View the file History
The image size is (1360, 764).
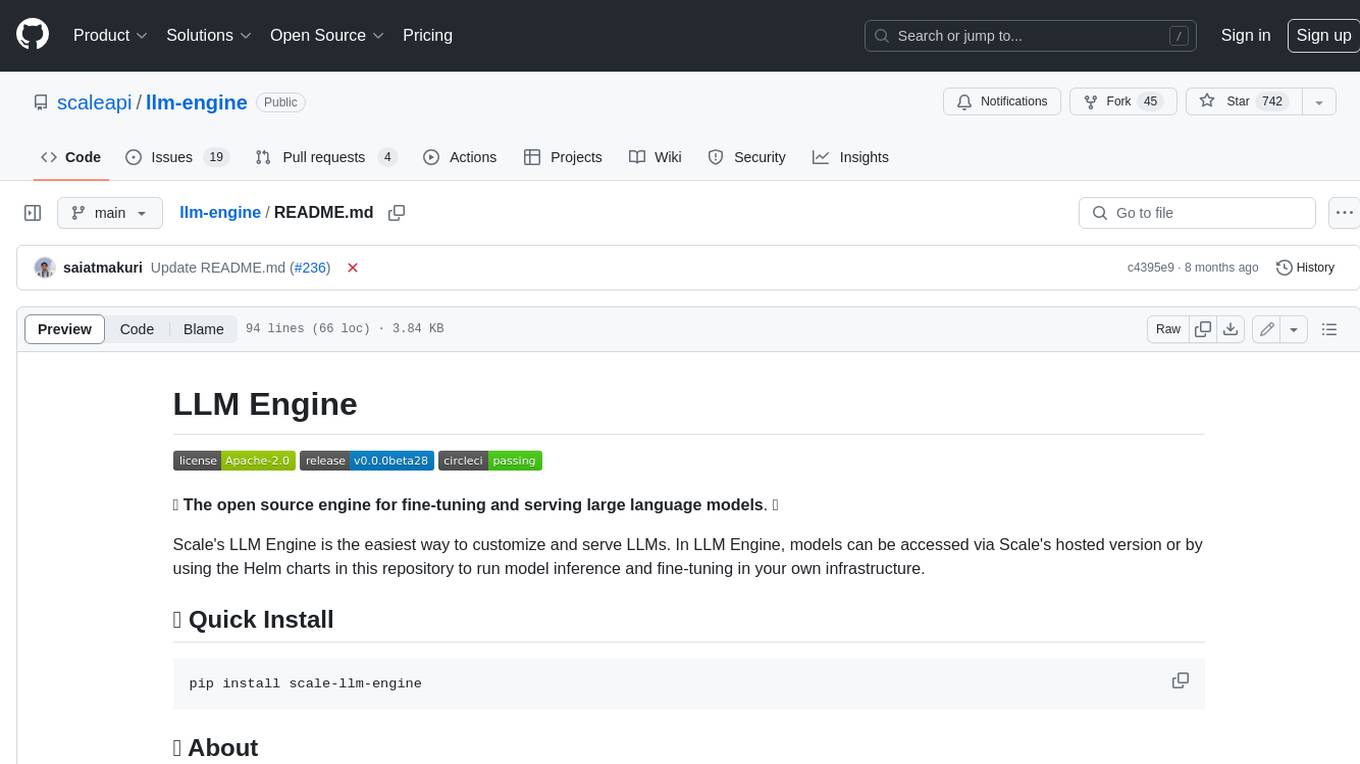[1305, 268]
